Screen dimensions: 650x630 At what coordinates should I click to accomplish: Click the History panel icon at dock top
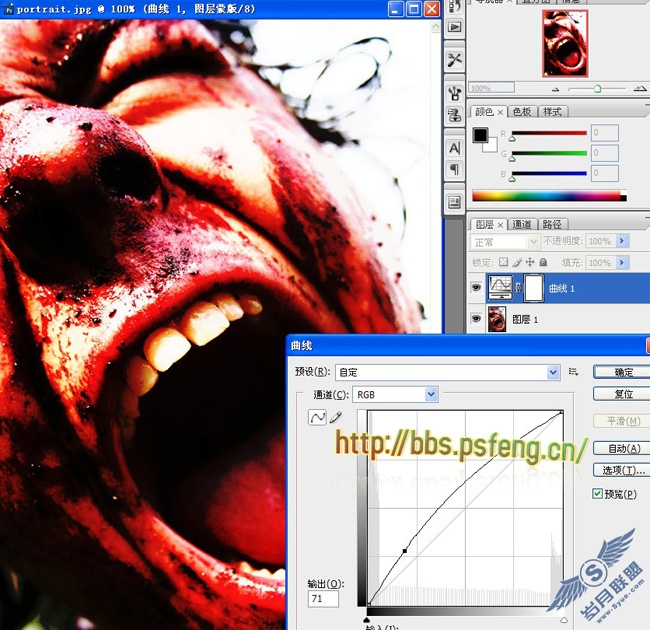coord(454,5)
